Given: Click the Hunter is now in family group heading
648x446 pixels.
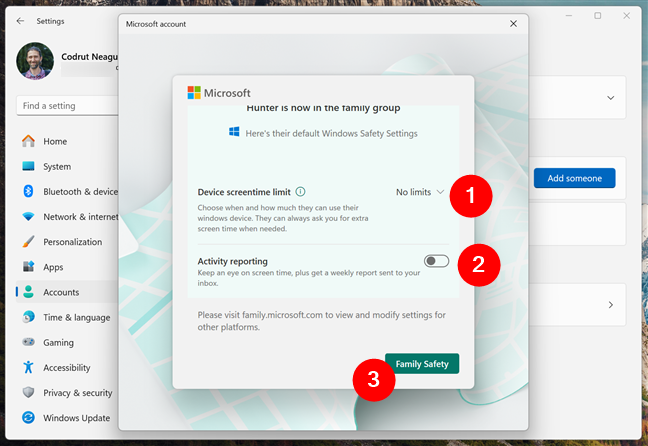Looking at the screenshot, I should (323, 108).
